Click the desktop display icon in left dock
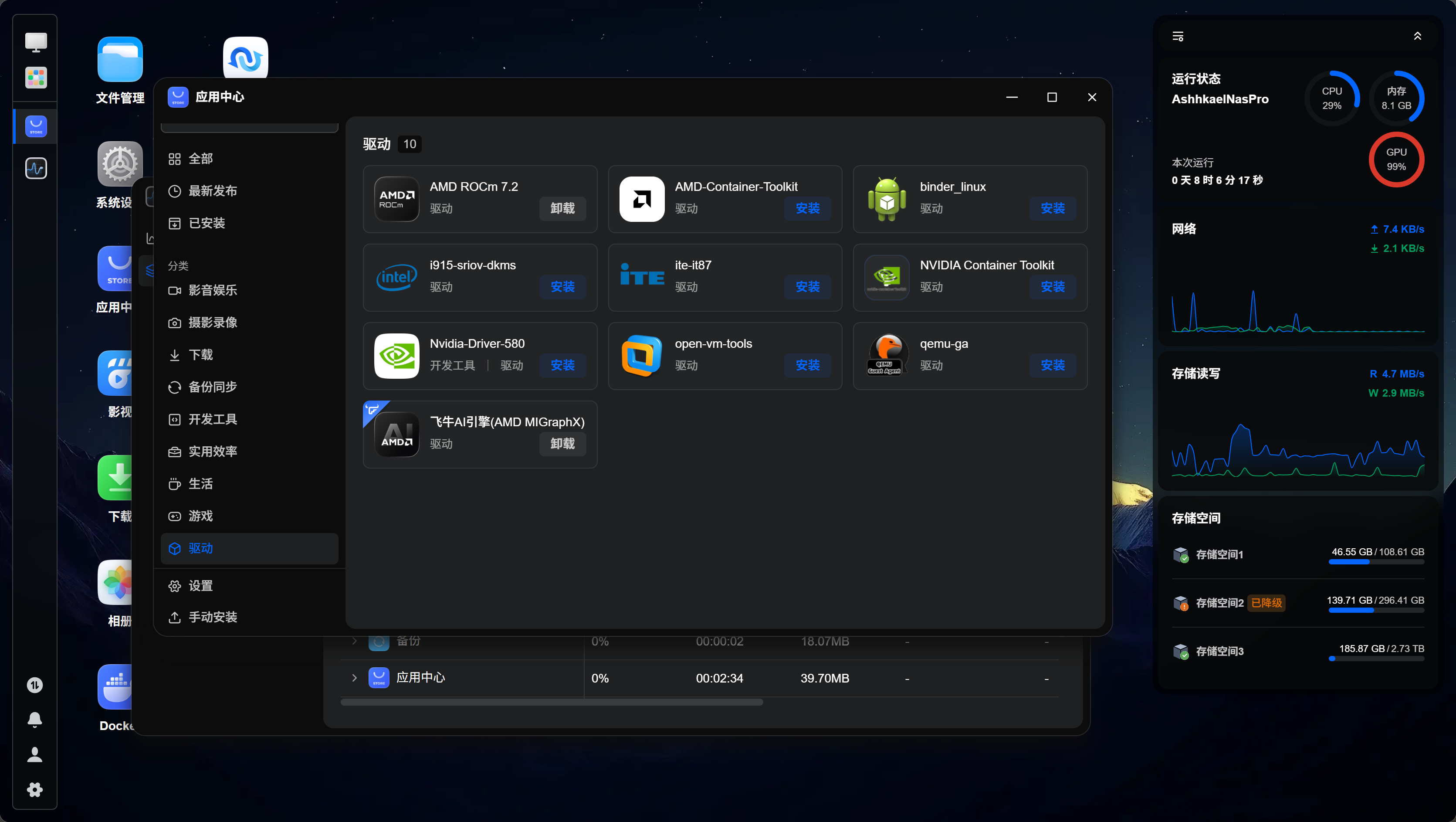 (x=36, y=42)
